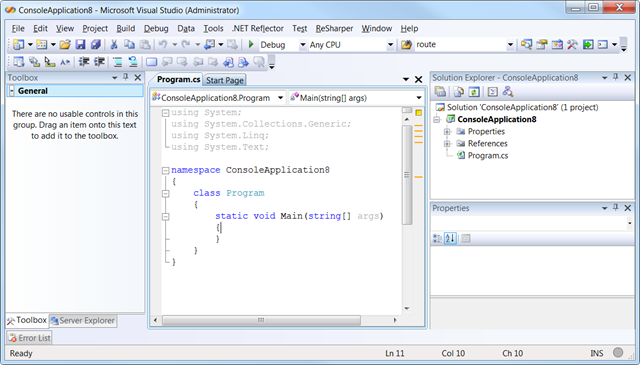Click Display an Object Member List icon
Viewport: 640px width, 365px height.
pos(19,62)
